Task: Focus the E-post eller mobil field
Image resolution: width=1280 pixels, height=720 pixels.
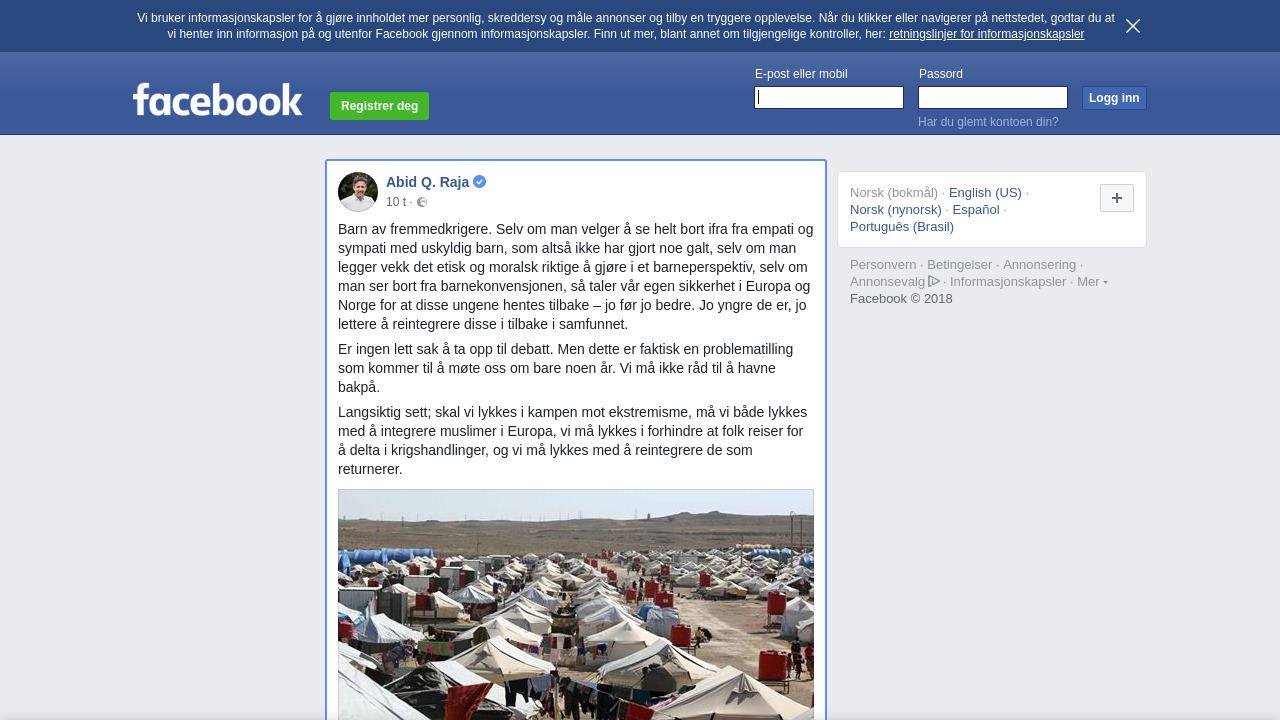Action: point(829,97)
